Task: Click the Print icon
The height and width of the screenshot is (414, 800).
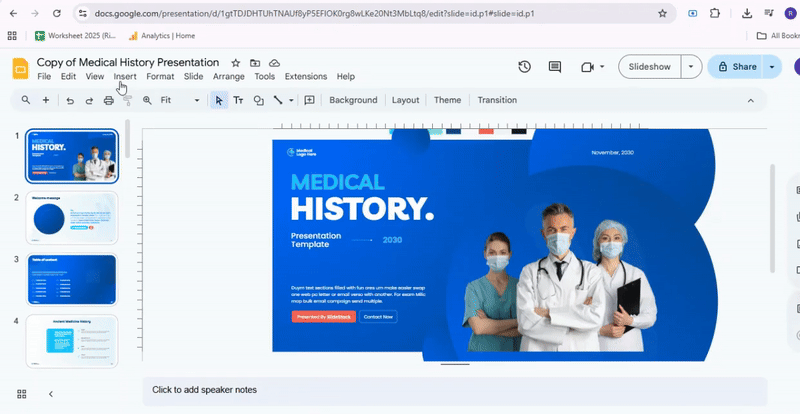Action: click(109, 100)
